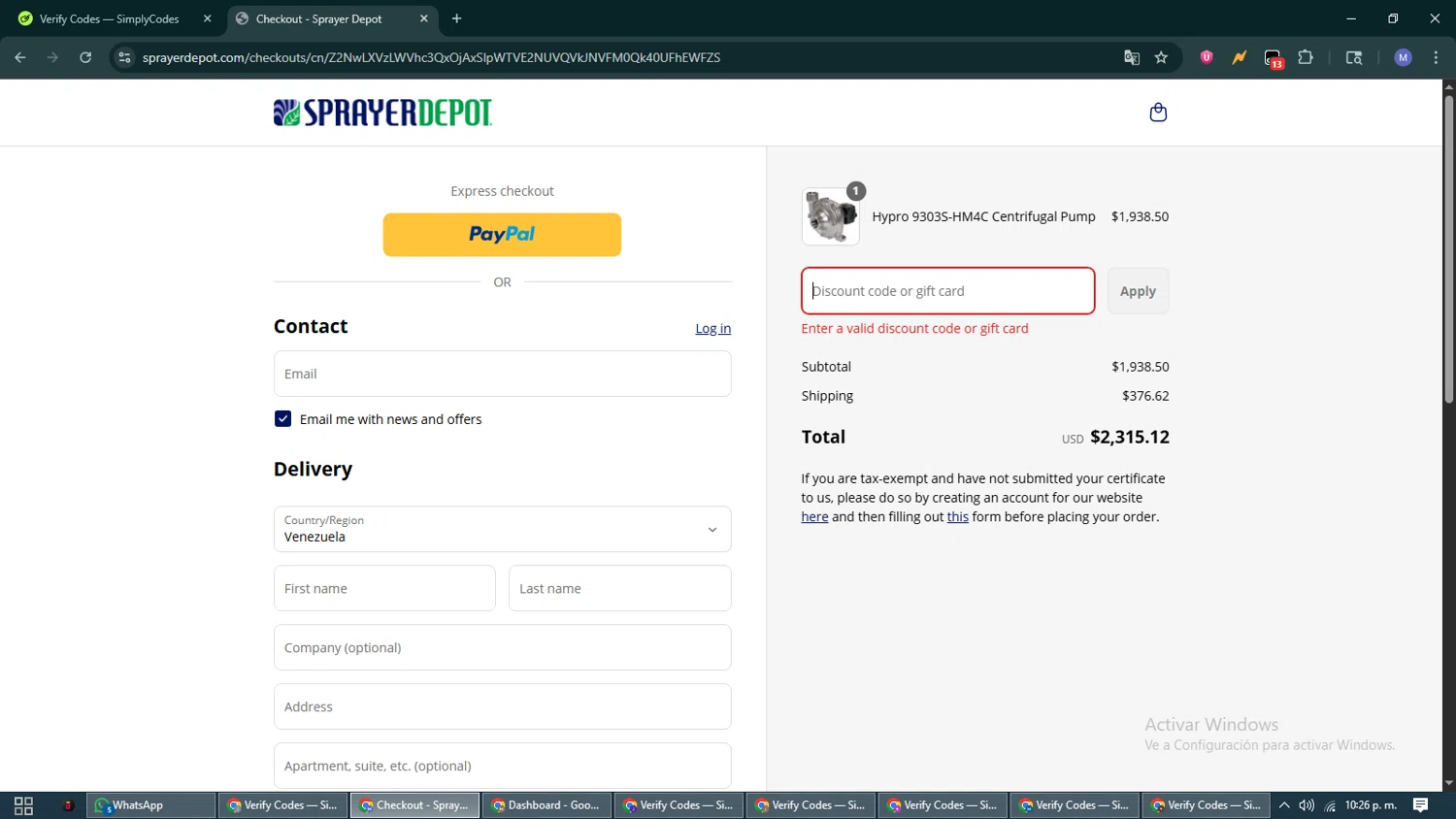Focus the Address field
The image size is (1456, 819).
[x=502, y=706]
